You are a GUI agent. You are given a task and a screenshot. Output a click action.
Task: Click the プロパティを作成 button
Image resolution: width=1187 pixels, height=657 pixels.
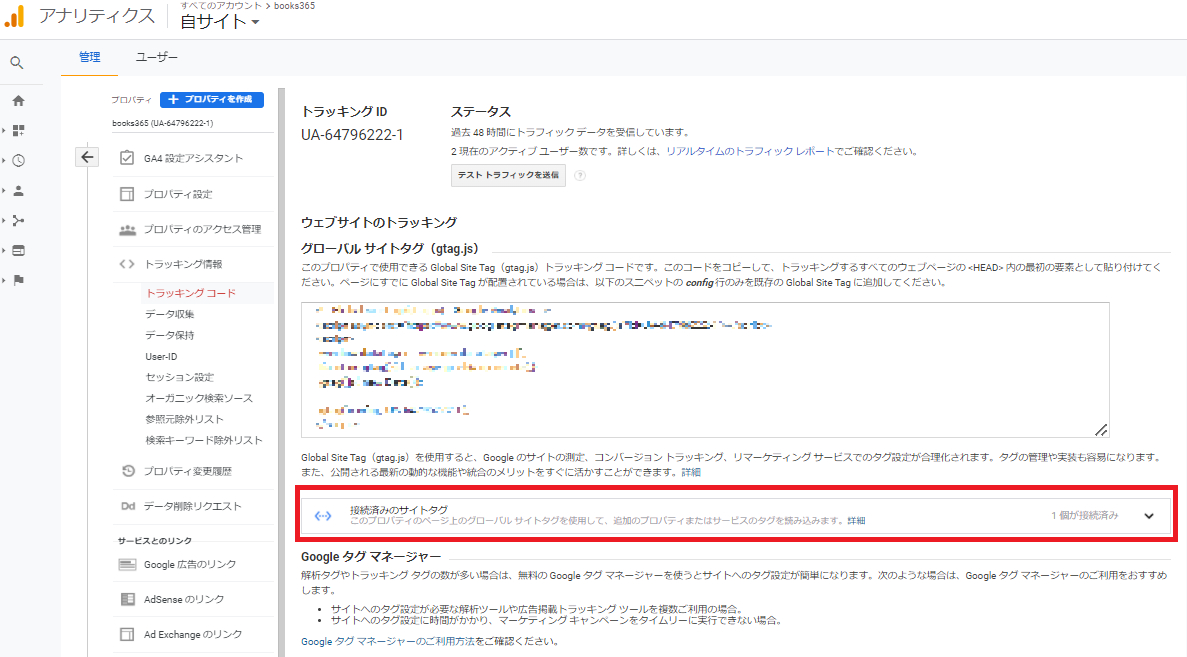click(x=212, y=100)
